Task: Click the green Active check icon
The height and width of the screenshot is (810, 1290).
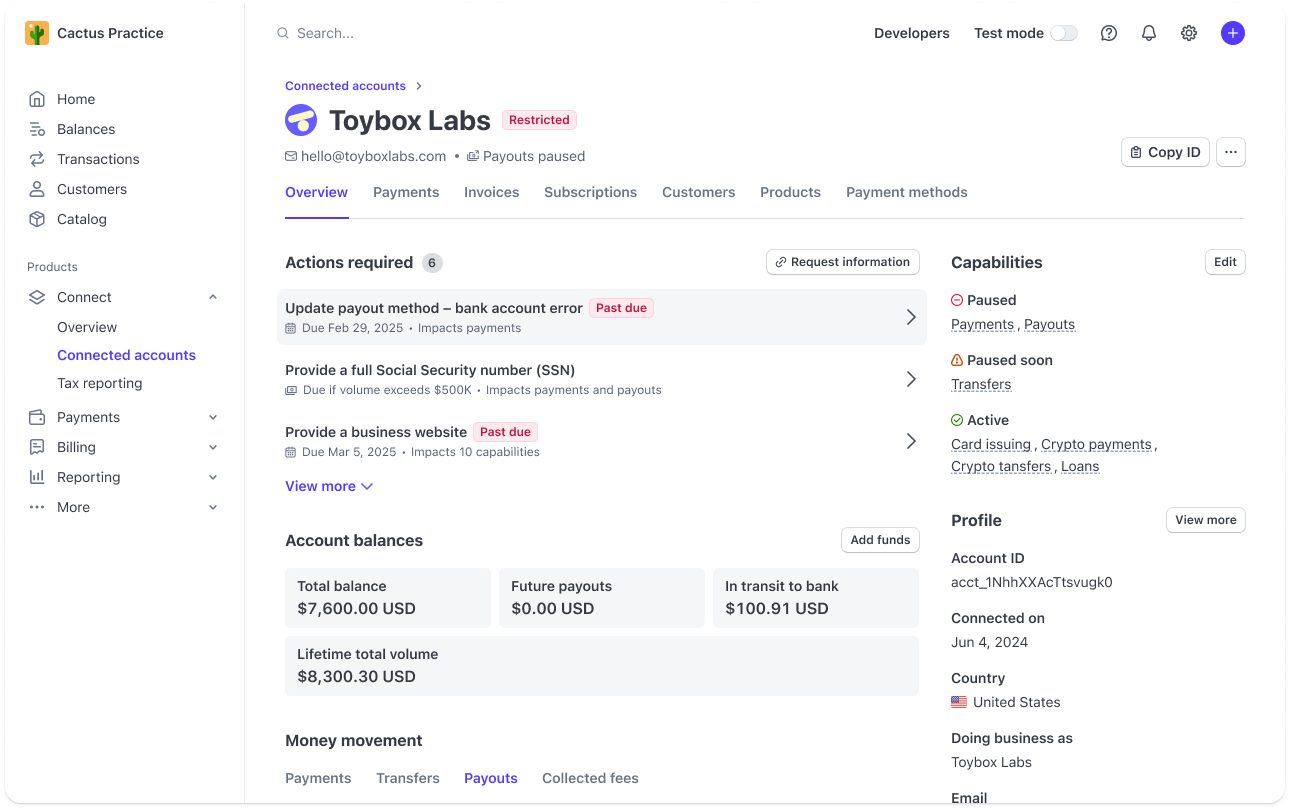Action: tap(957, 420)
